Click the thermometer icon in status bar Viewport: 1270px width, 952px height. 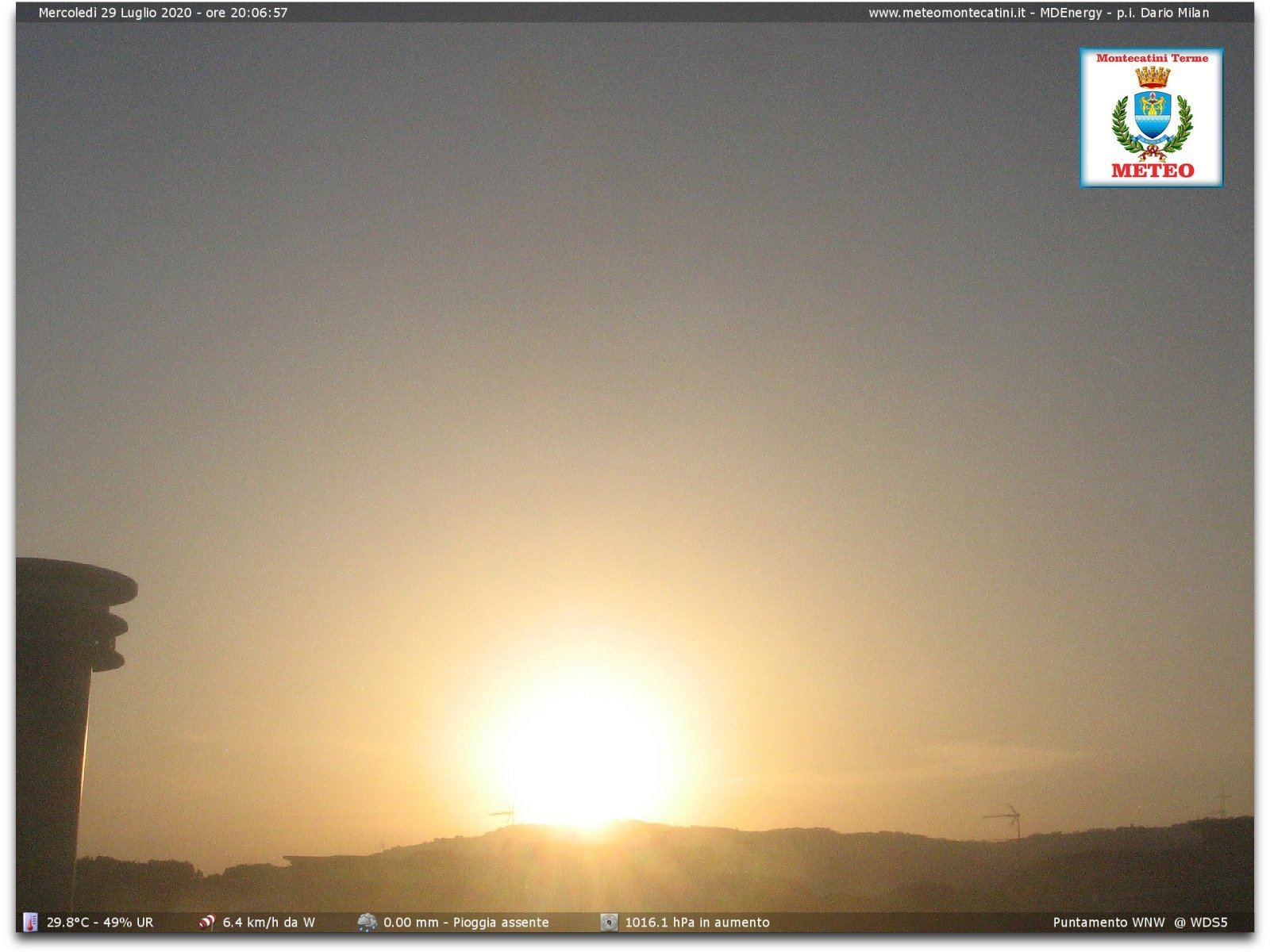tap(30, 922)
